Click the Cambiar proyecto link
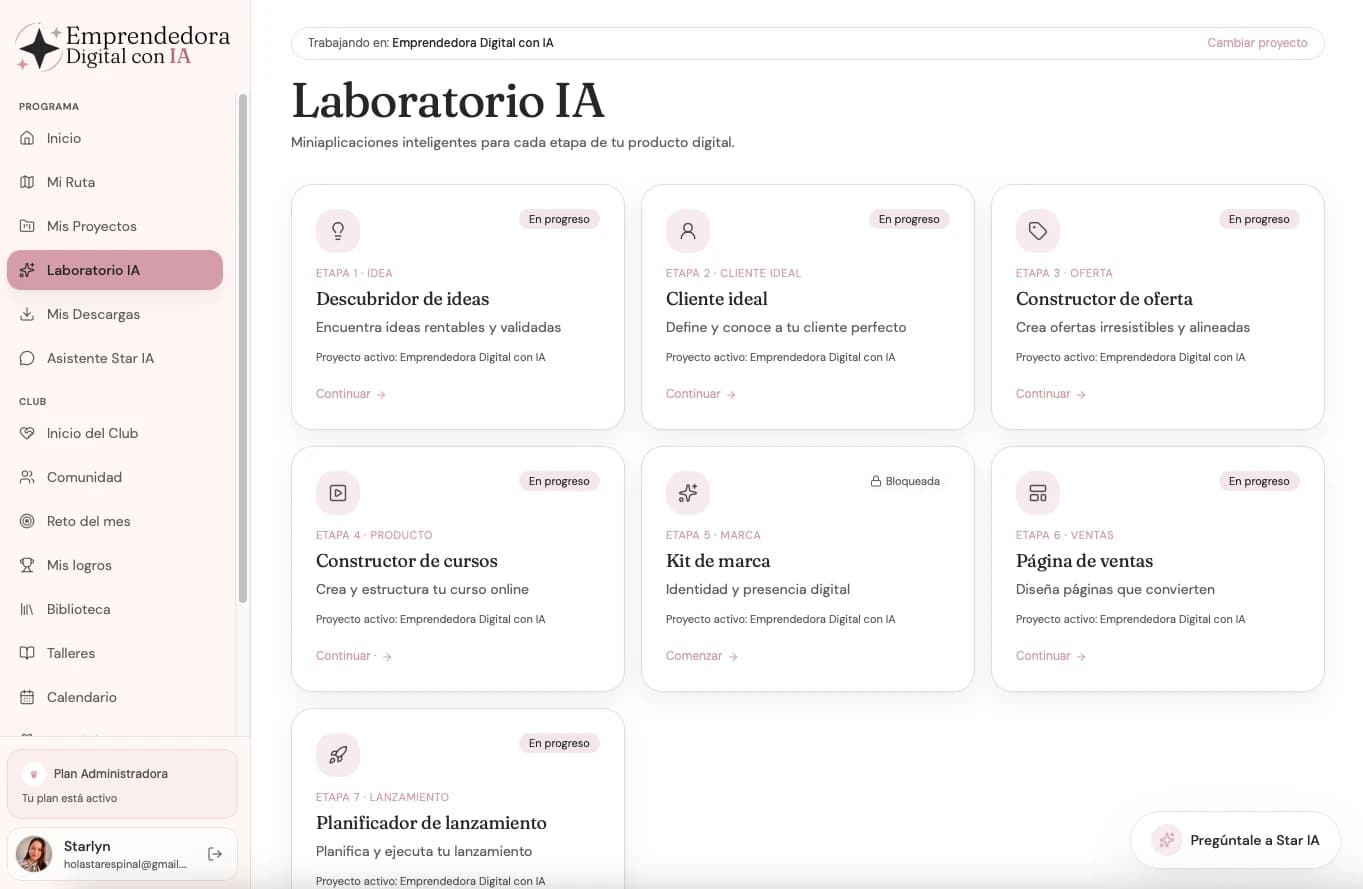The height and width of the screenshot is (889, 1363). click(1257, 43)
